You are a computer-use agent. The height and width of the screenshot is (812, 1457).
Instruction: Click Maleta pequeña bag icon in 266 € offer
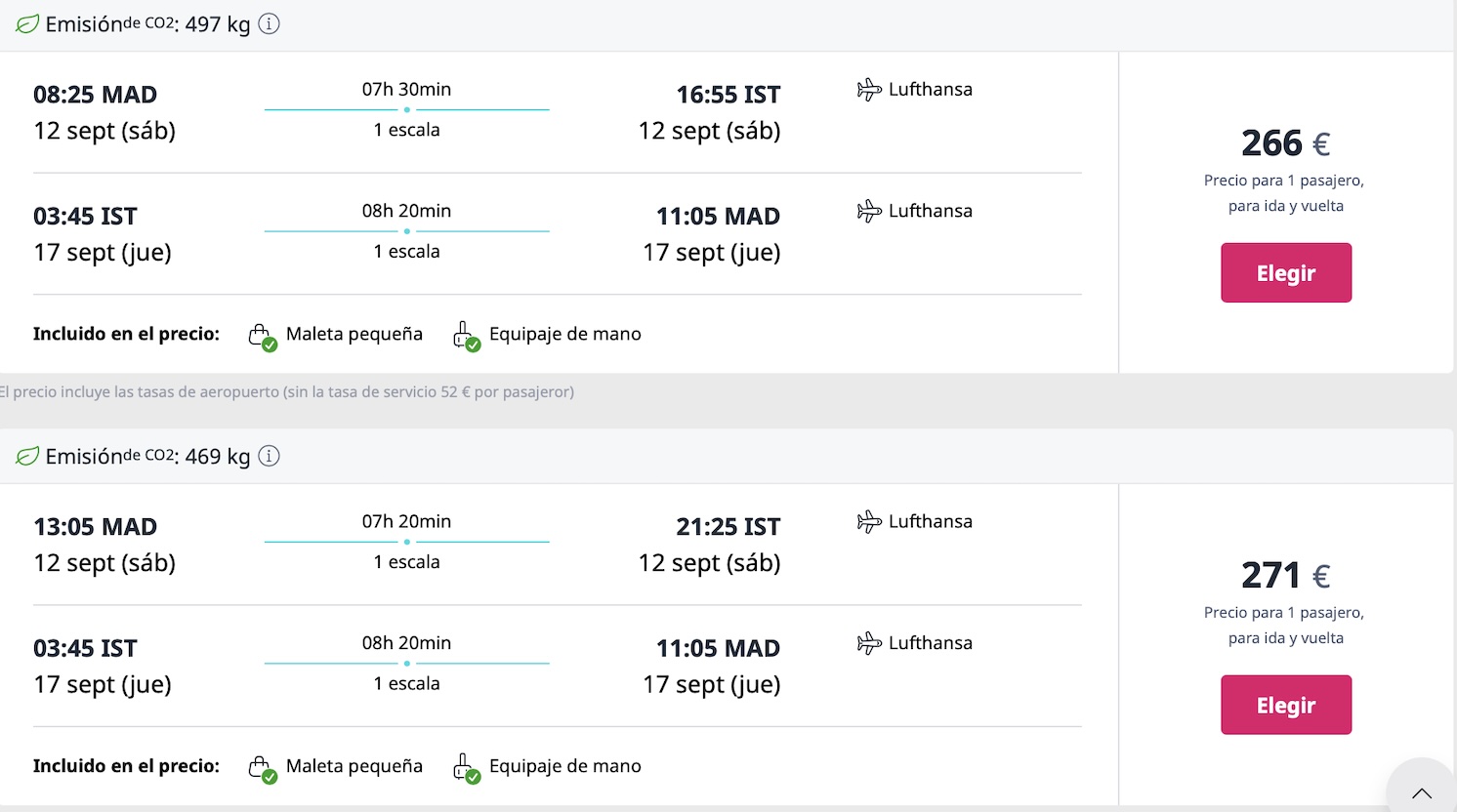(261, 336)
